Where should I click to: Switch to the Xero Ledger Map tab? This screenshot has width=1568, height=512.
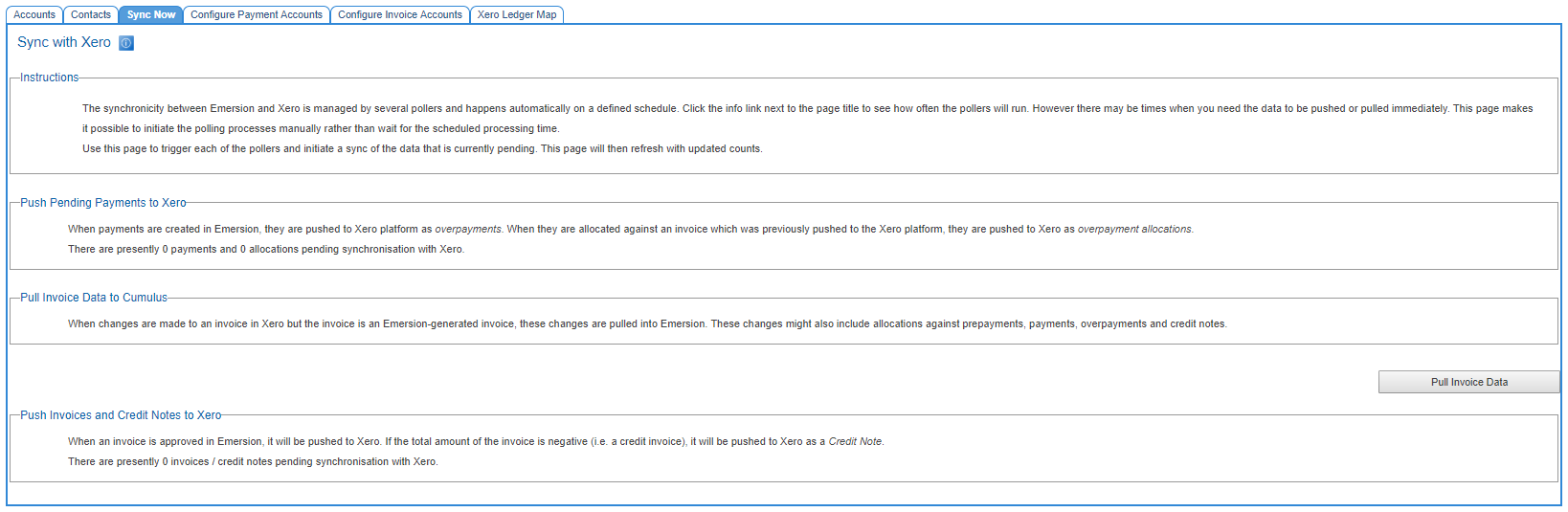(x=517, y=15)
